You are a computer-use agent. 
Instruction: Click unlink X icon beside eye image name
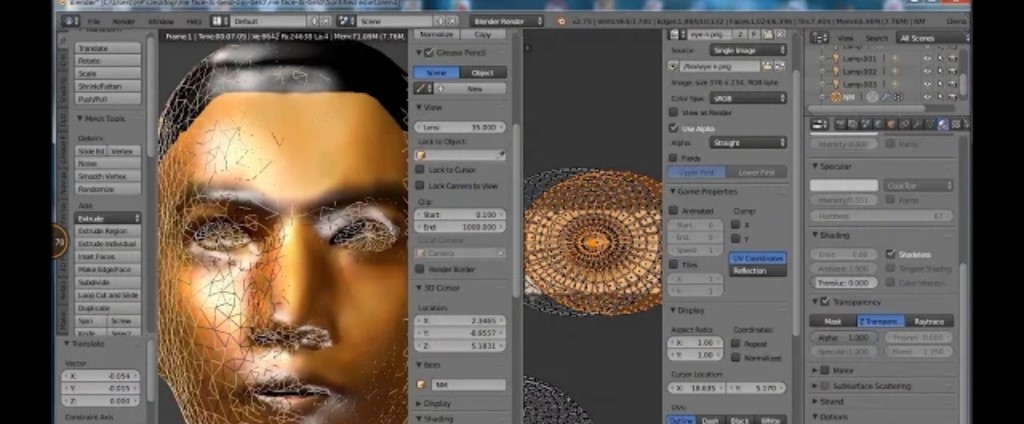point(780,34)
